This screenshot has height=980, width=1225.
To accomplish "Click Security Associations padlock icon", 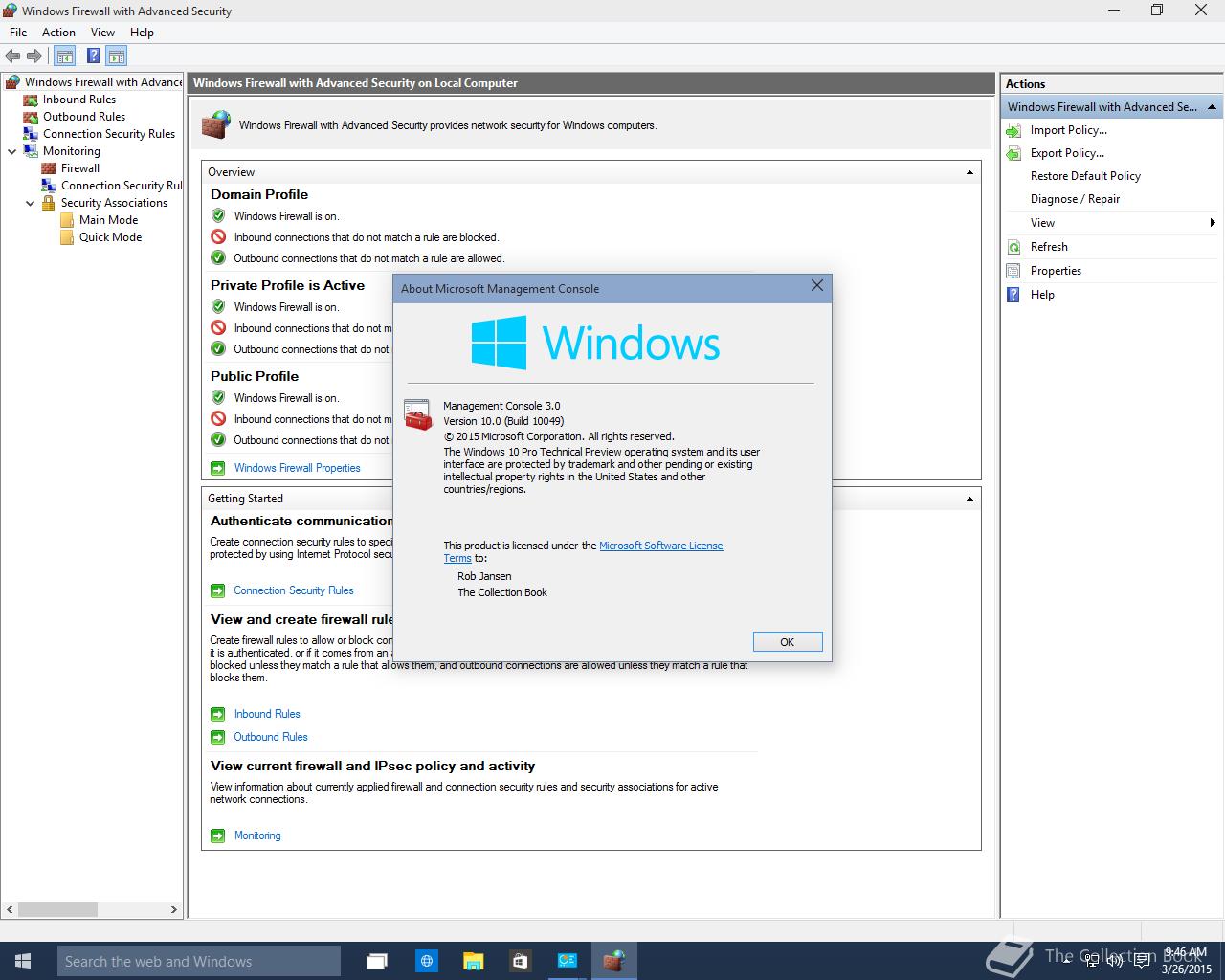I will (49, 203).
